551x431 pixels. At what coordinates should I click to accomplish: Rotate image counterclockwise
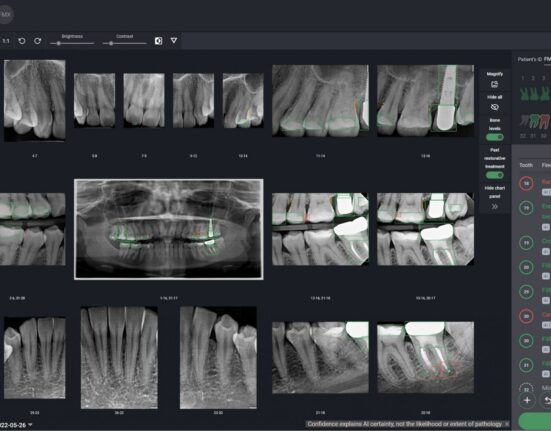click(22, 41)
